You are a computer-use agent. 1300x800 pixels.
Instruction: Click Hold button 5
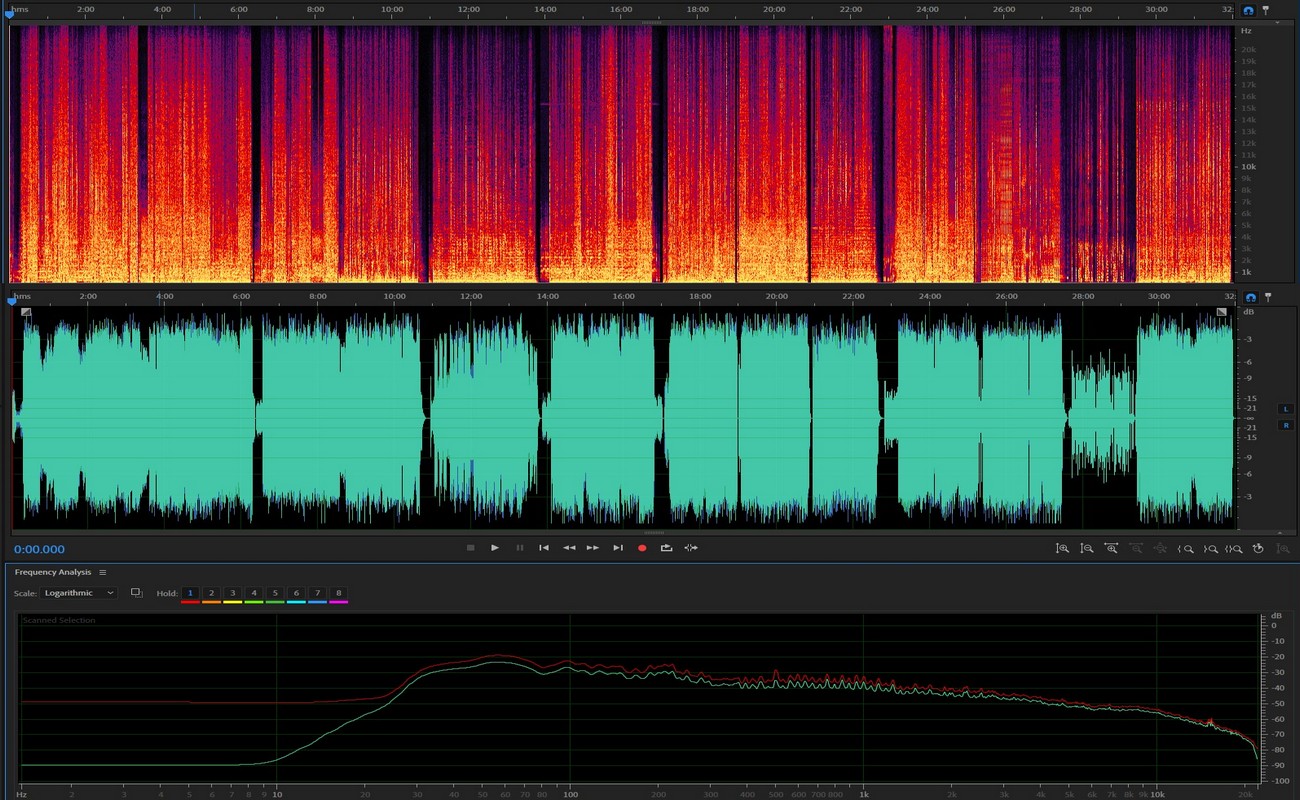[x=275, y=593]
